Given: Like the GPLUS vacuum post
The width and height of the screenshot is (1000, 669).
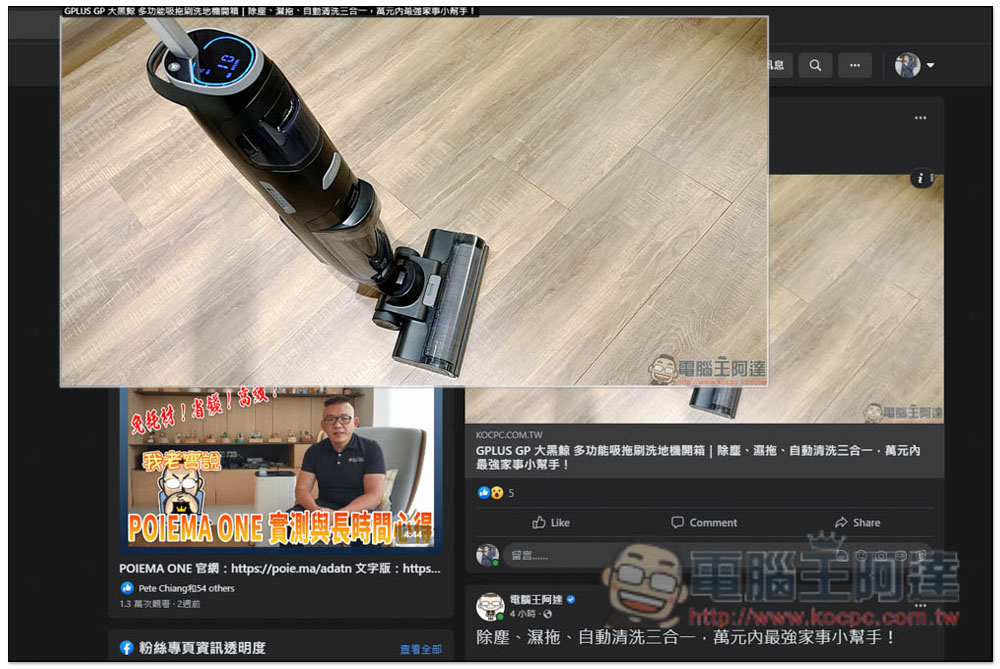Looking at the screenshot, I should 551,522.
